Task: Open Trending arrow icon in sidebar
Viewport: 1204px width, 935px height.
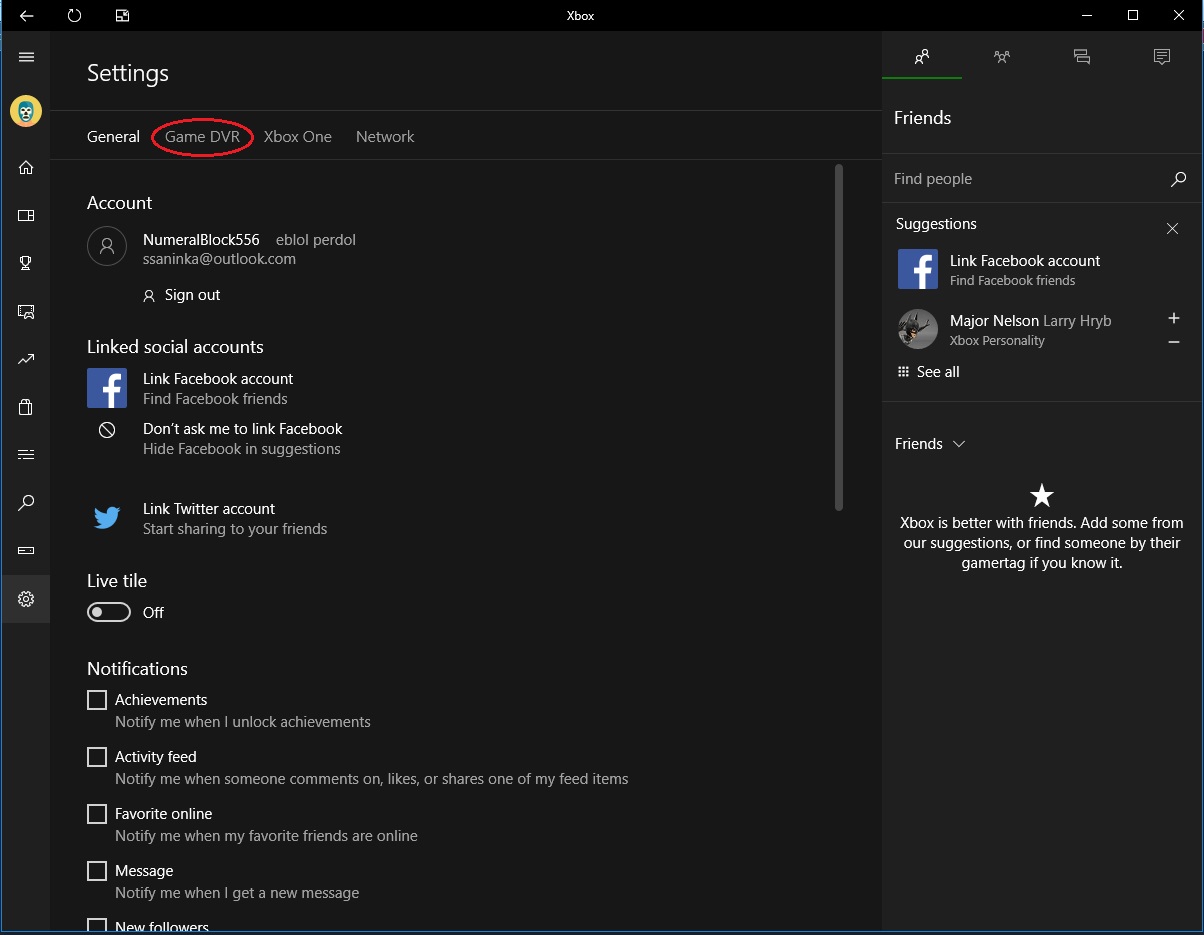Action: pyautogui.click(x=26, y=359)
